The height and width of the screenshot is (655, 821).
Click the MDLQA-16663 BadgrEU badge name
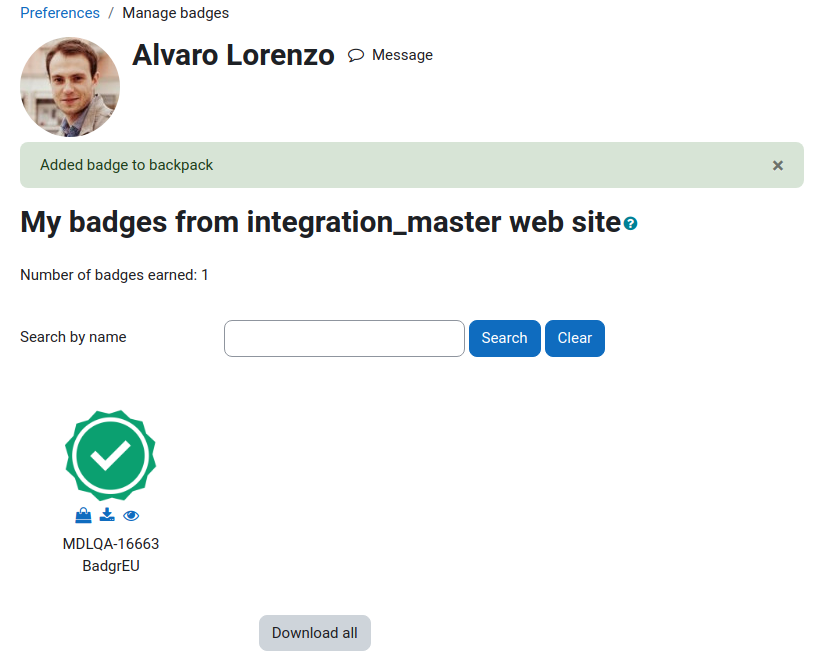[111, 555]
